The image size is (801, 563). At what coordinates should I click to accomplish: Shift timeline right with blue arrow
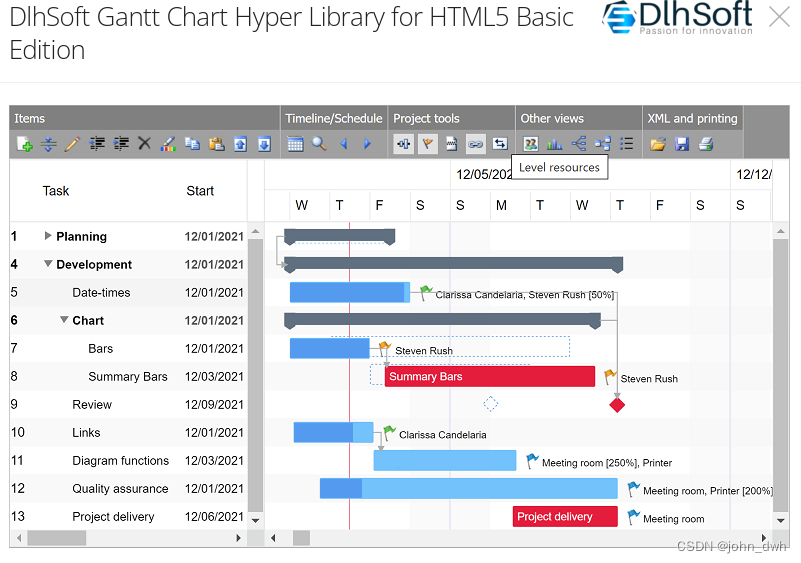click(367, 144)
